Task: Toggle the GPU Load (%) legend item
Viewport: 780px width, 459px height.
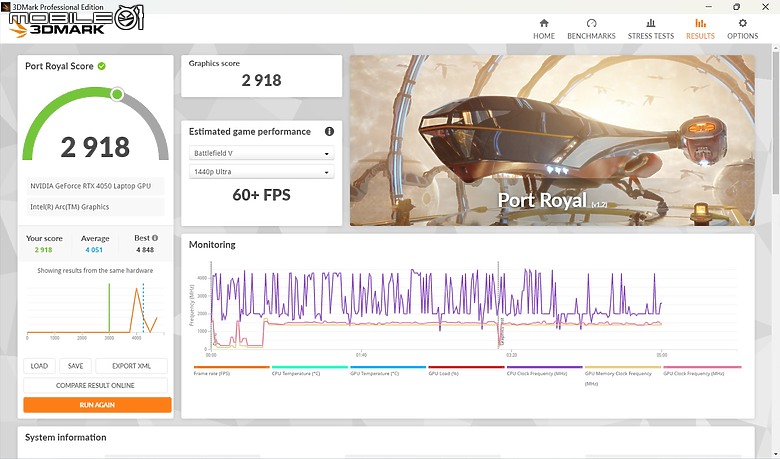Action: click(466, 371)
